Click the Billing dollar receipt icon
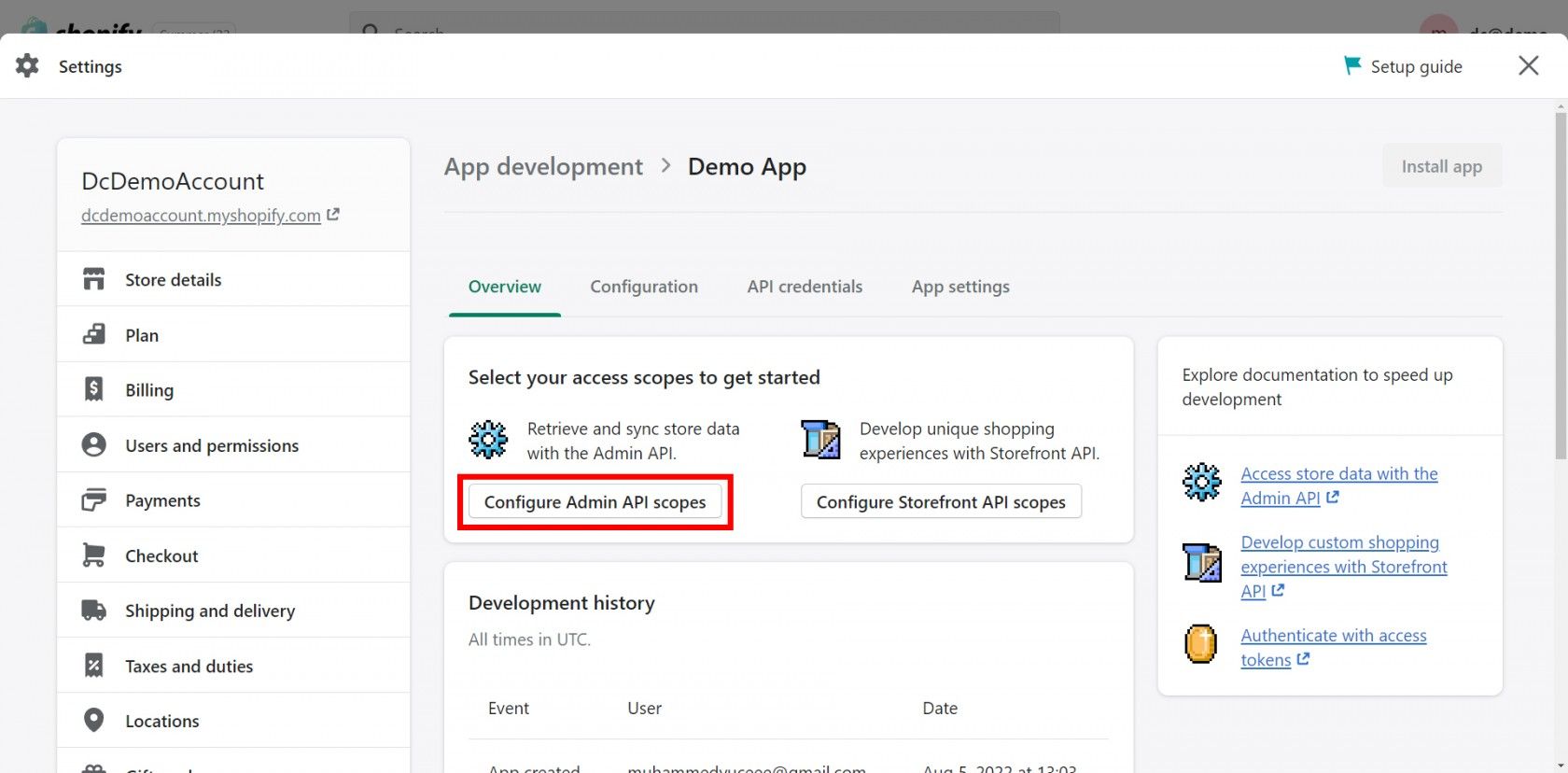 (93, 389)
